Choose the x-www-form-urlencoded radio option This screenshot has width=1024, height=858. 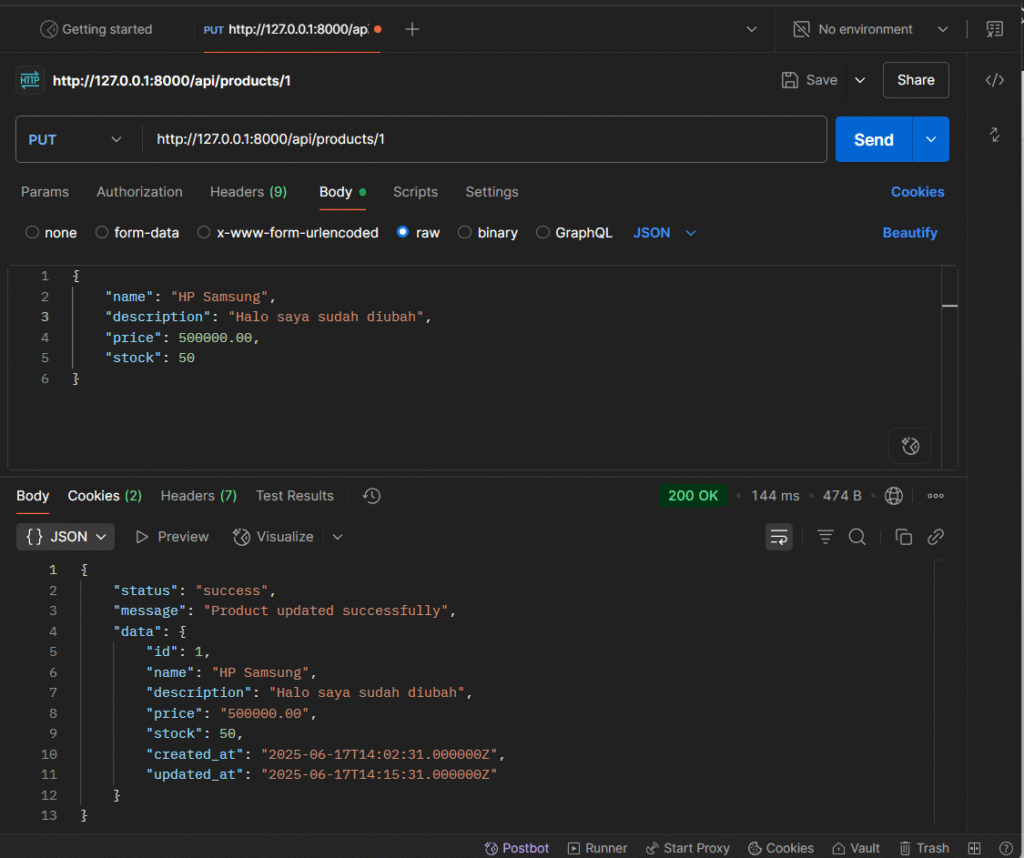click(x=288, y=233)
